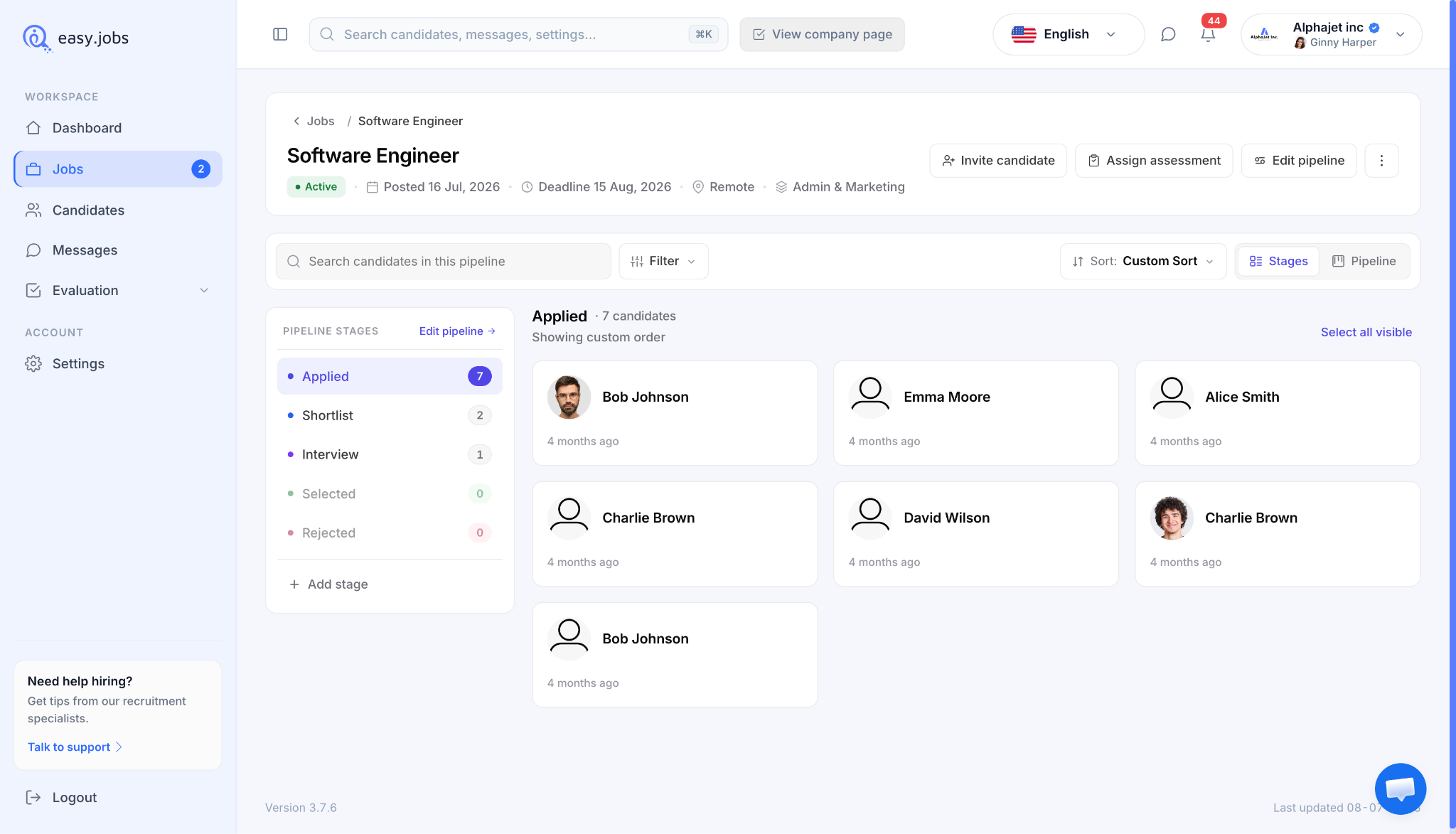1456x834 pixels.
Task: Open Alice Smith candidate name
Action: [x=1242, y=397]
